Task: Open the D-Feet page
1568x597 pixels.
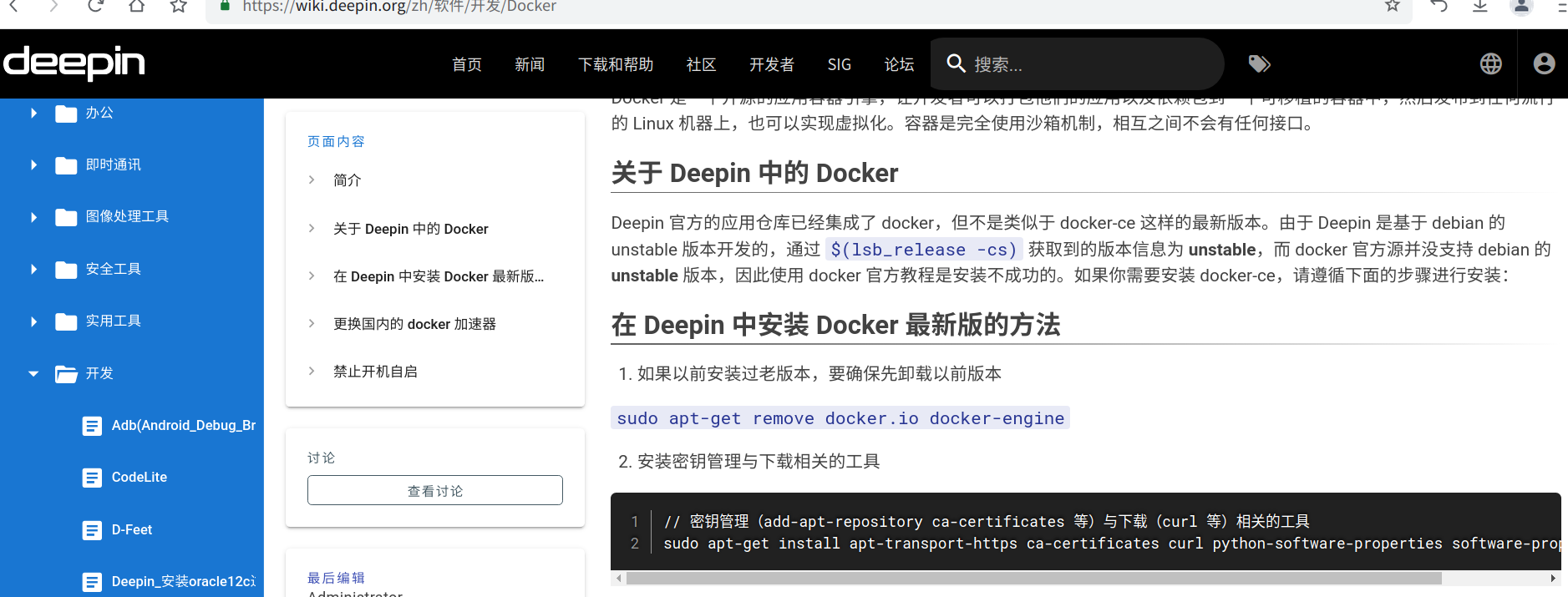Action: pyautogui.click(x=132, y=530)
